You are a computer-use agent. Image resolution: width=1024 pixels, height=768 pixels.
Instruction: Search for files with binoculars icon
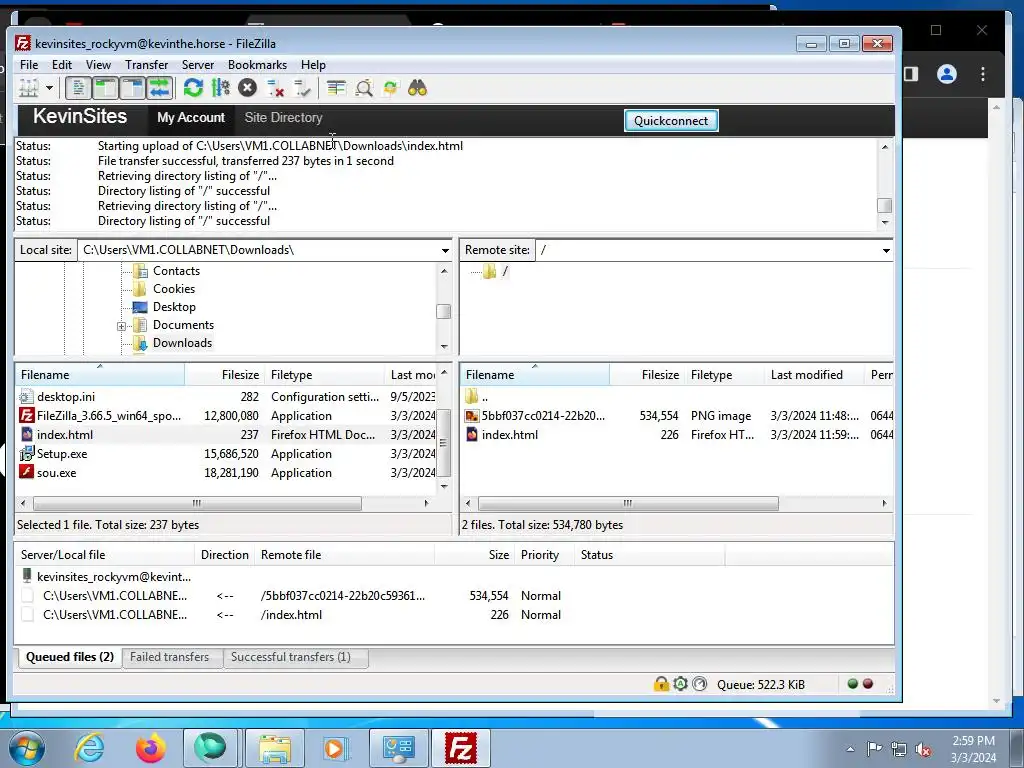417,88
